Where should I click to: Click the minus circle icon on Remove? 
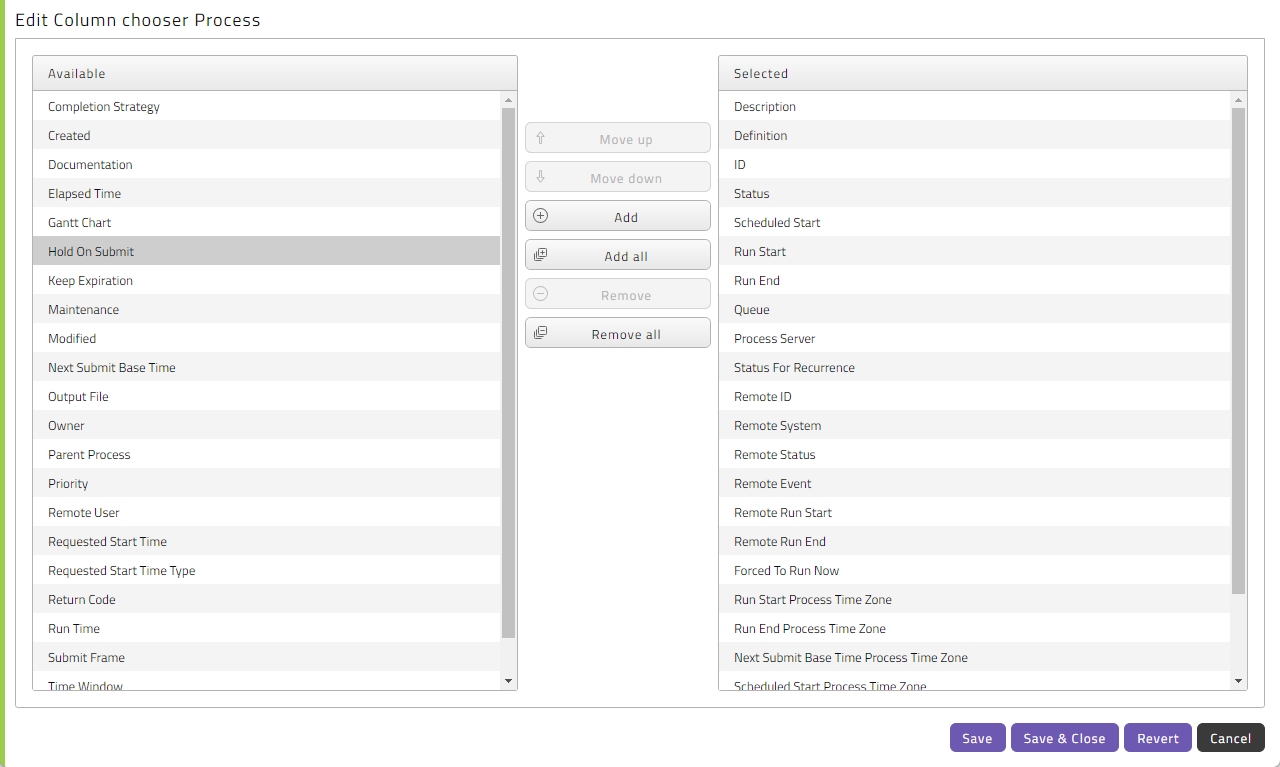[541, 294]
